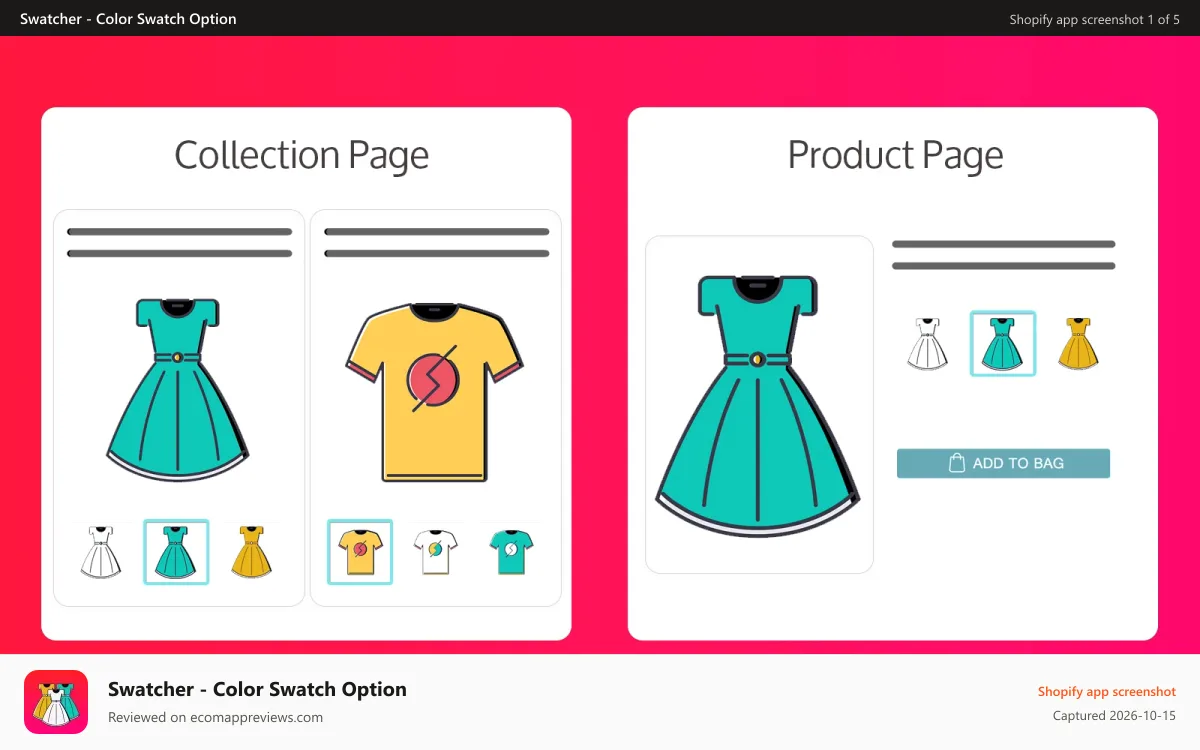Click the ADD TO BAG button

[1003, 463]
